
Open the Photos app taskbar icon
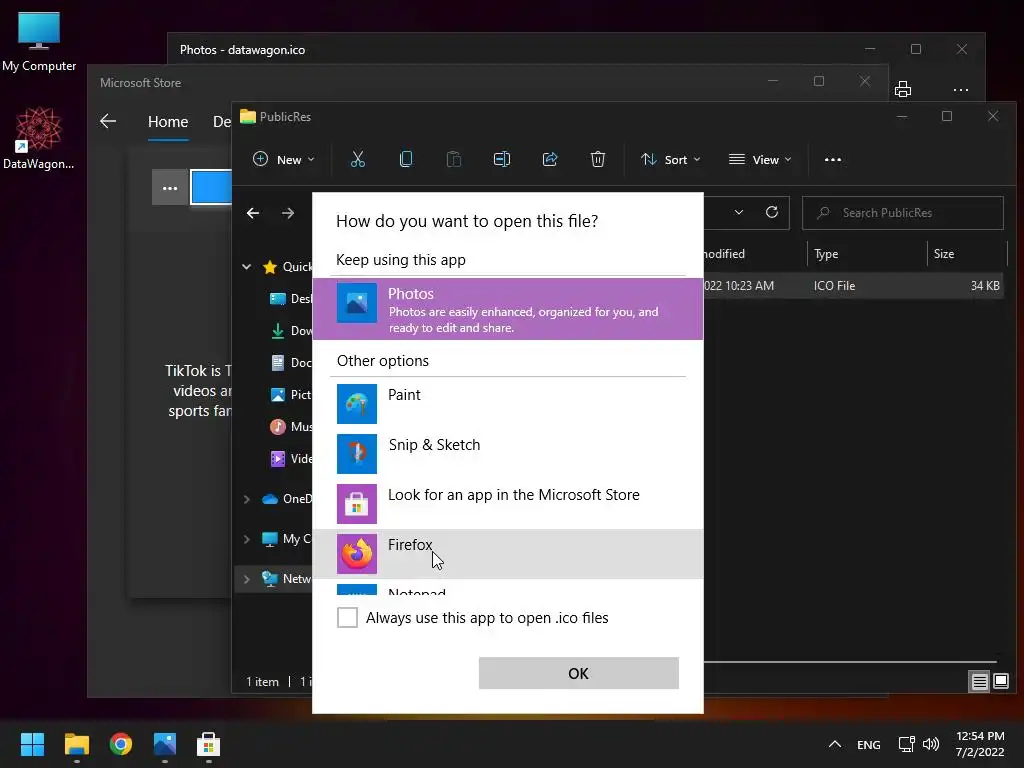(165, 744)
